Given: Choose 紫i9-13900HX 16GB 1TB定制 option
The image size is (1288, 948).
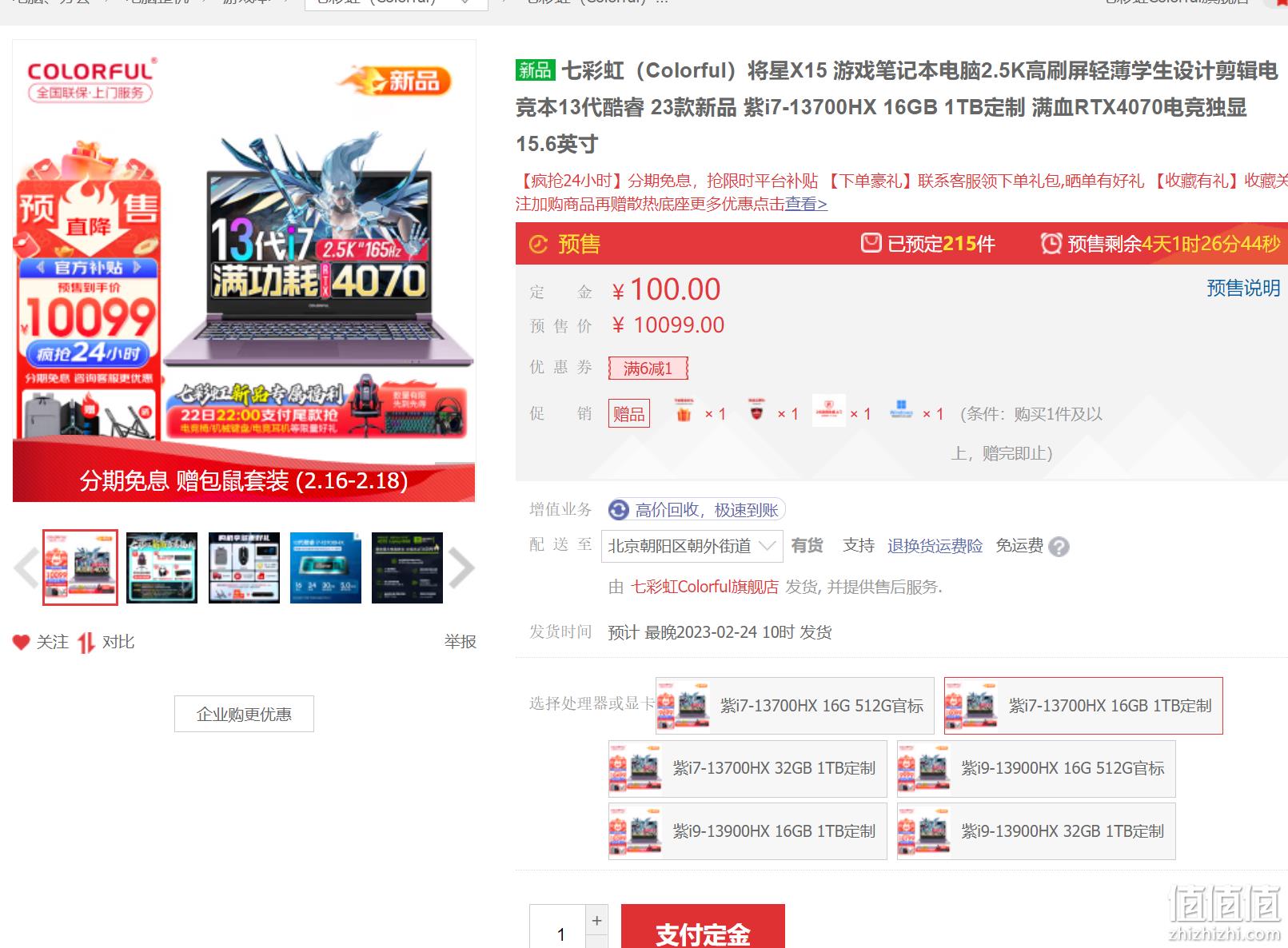Looking at the screenshot, I should coord(748,831).
